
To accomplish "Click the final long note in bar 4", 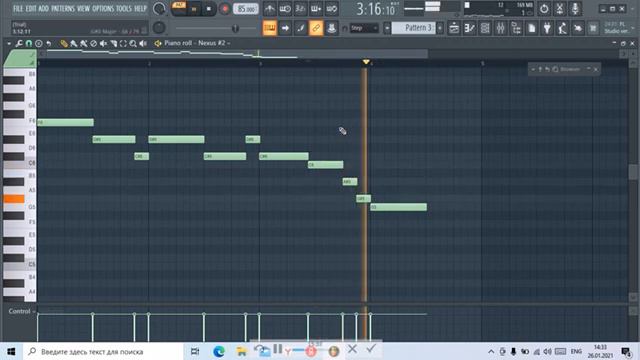I will click(398, 207).
